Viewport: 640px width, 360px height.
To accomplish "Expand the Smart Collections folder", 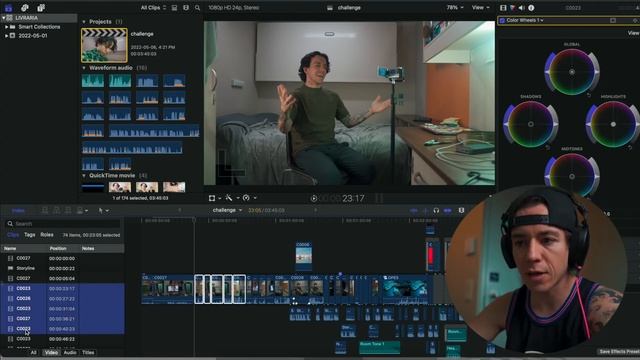I will 7,27.
